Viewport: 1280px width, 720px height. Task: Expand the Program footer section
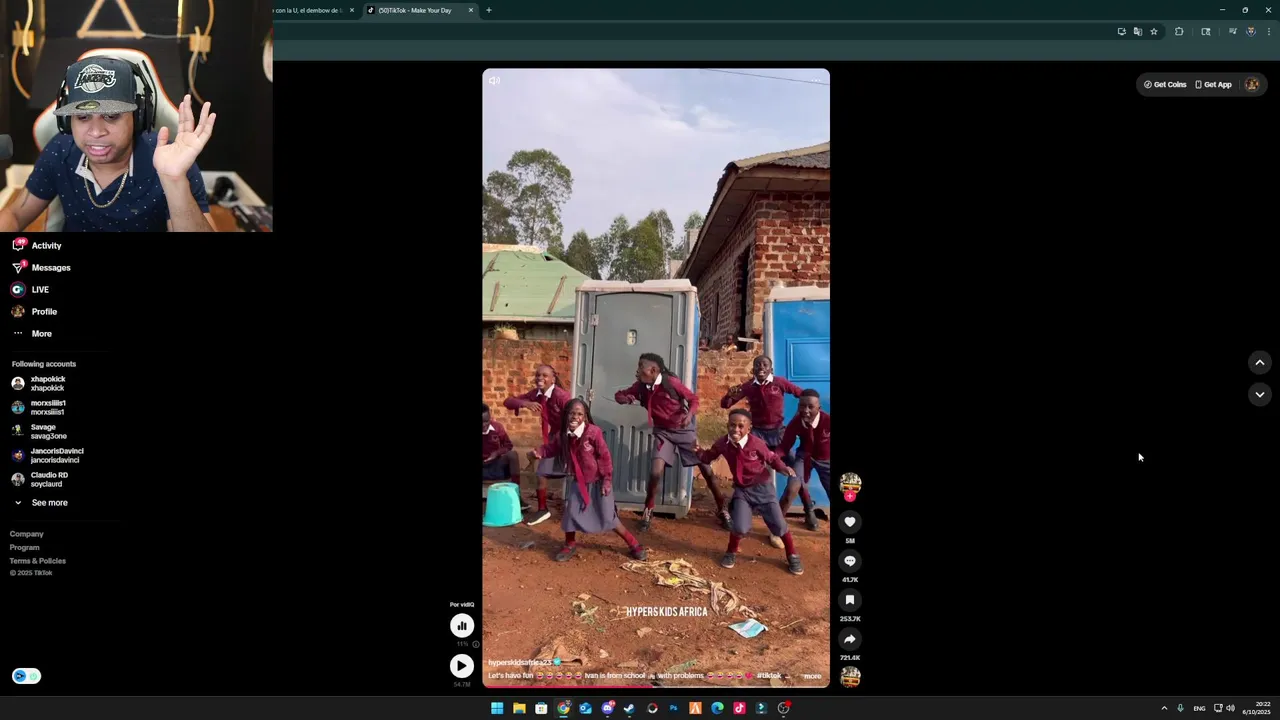pos(25,547)
